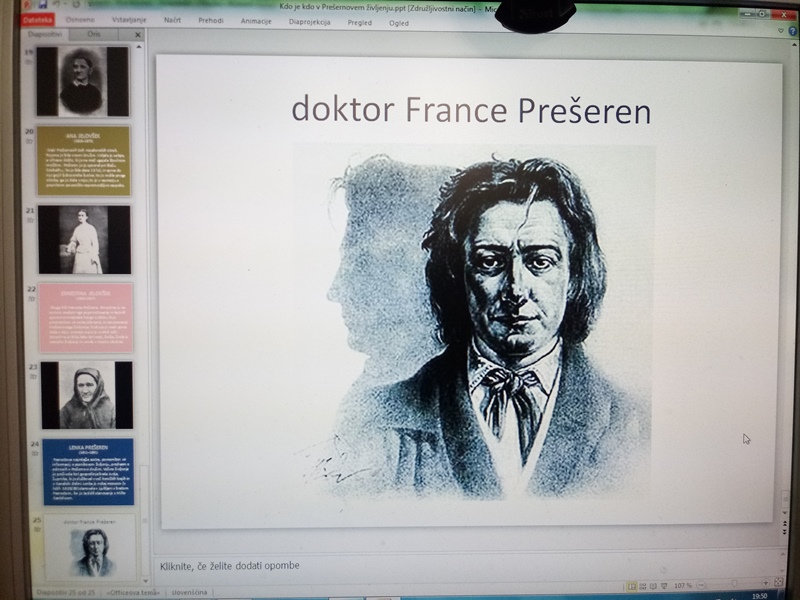Switch to Reading view icon

click(x=652, y=586)
